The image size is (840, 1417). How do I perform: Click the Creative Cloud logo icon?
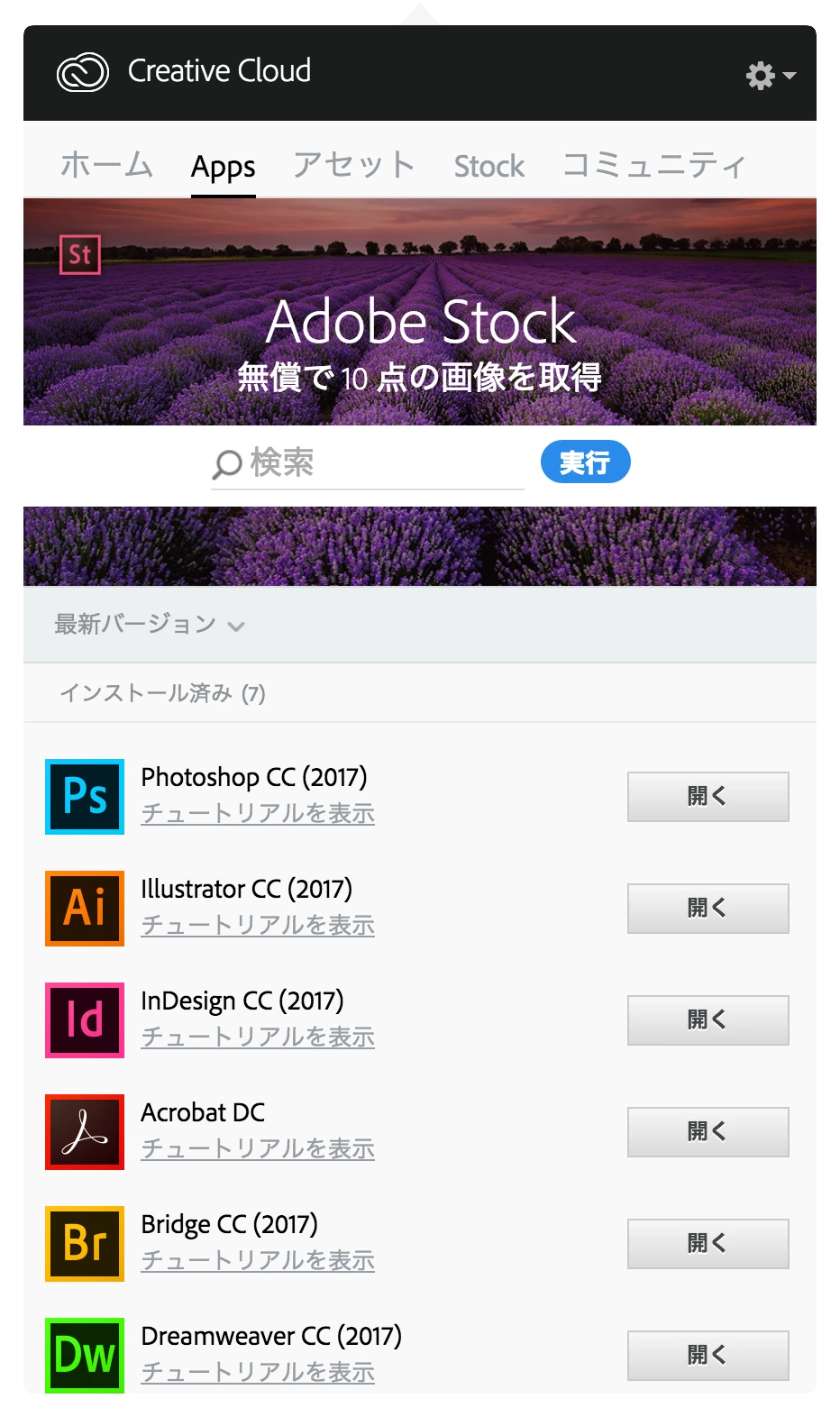pos(83,72)
